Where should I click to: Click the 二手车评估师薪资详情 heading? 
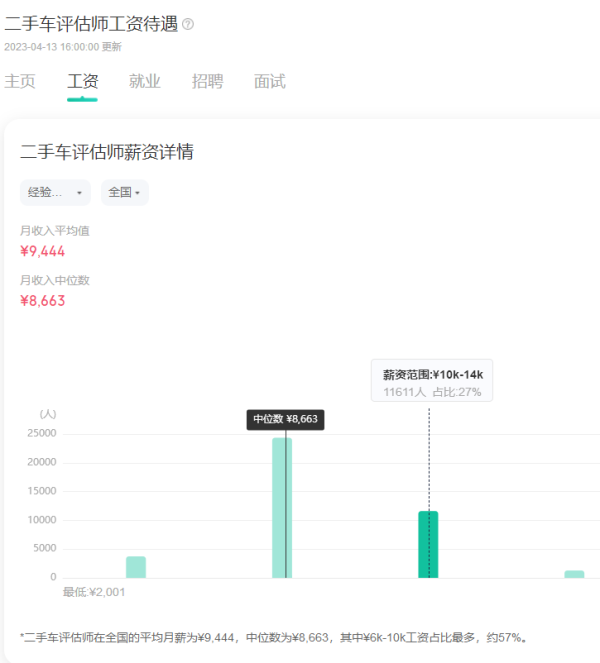tap(107, 153)
